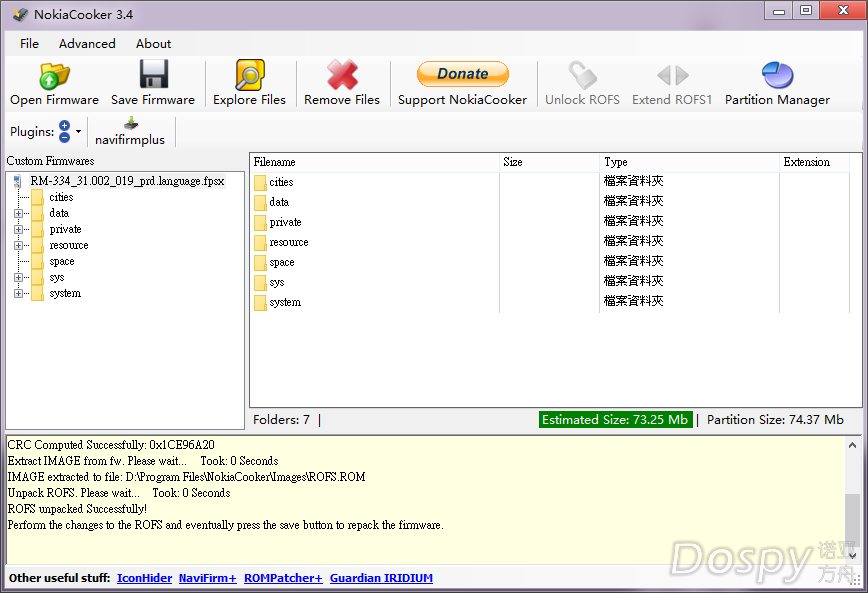Click the Extend ROFS1 arrows icon
This screenshot has height=593, width=868.
[x=672, y=76]
